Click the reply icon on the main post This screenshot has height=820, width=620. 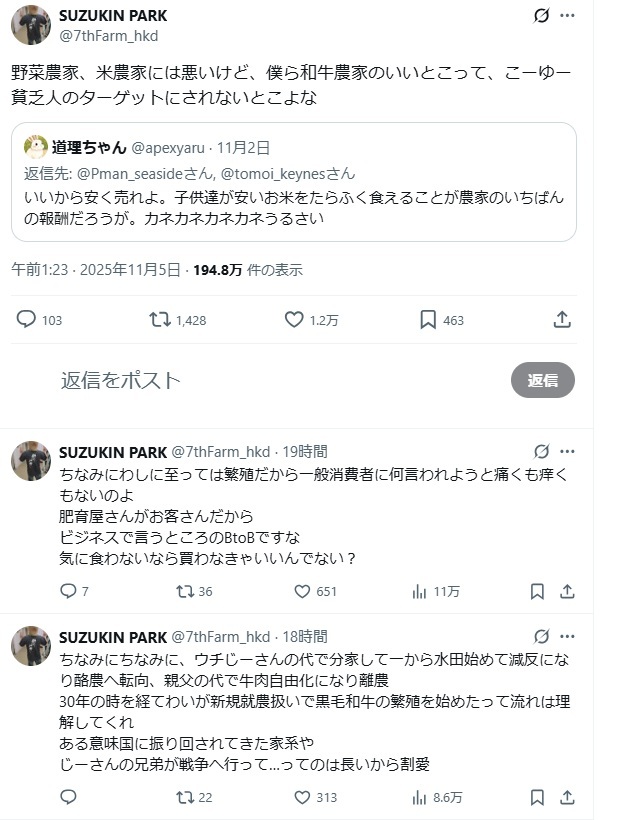27,320
